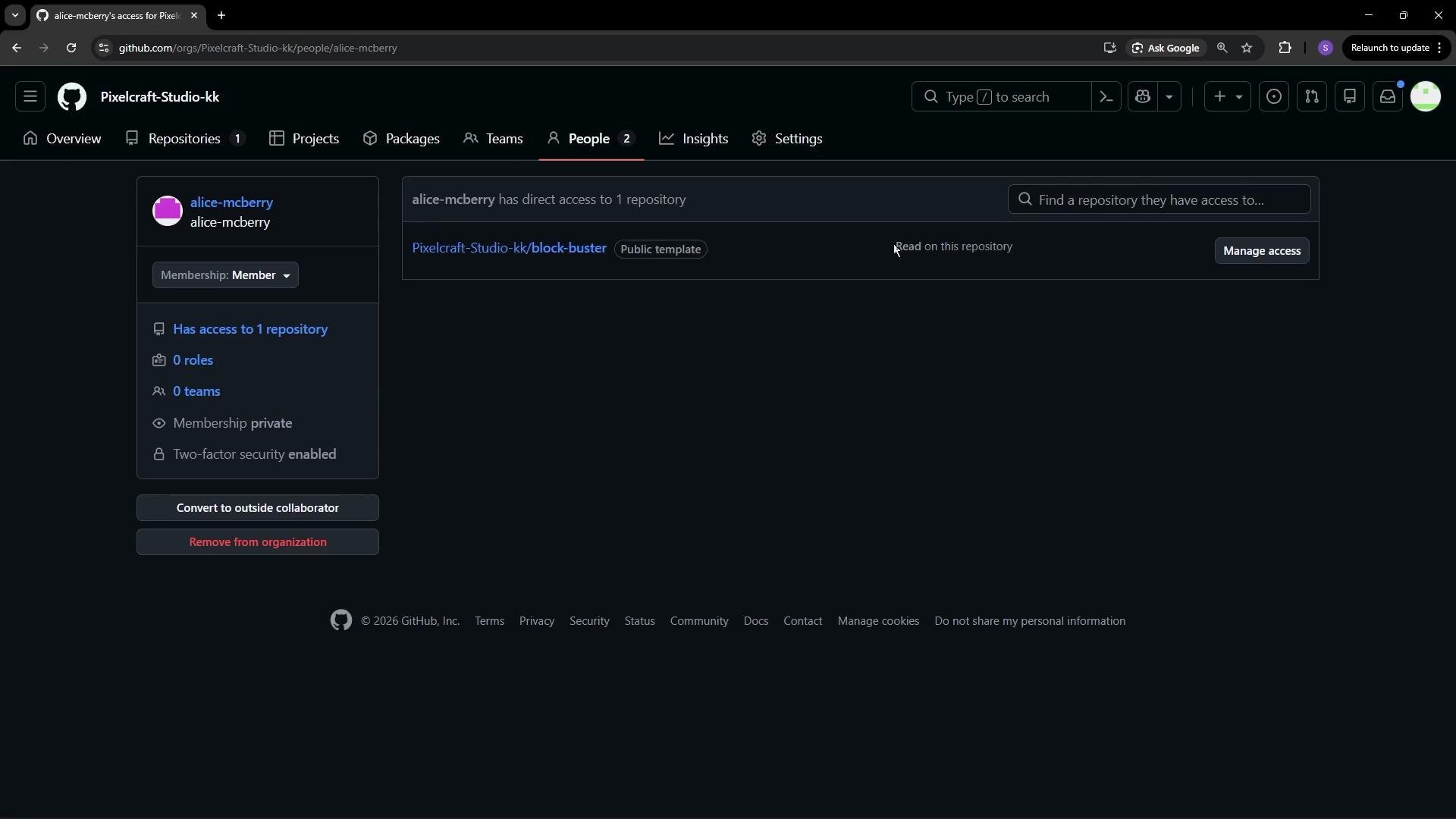Open Do not share my personal information link
Image resolution: width=1456 pixels, height=819 pixels.
pos(1030,621)
